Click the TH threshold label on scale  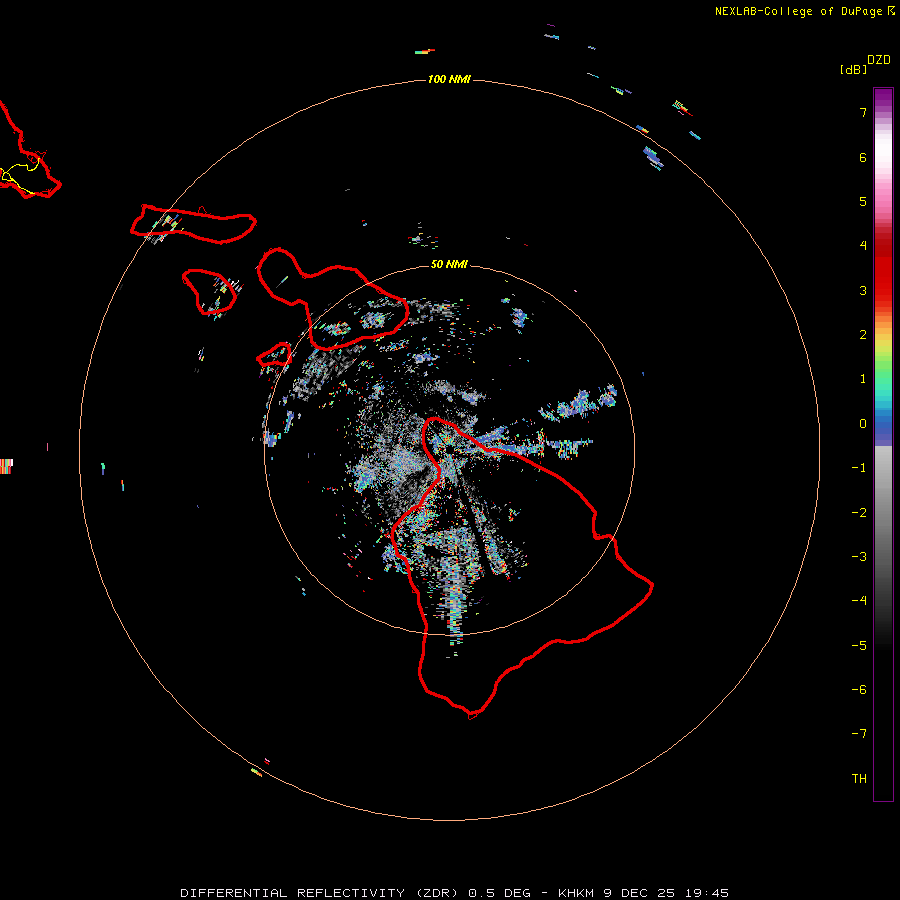(x=859, y=779)
